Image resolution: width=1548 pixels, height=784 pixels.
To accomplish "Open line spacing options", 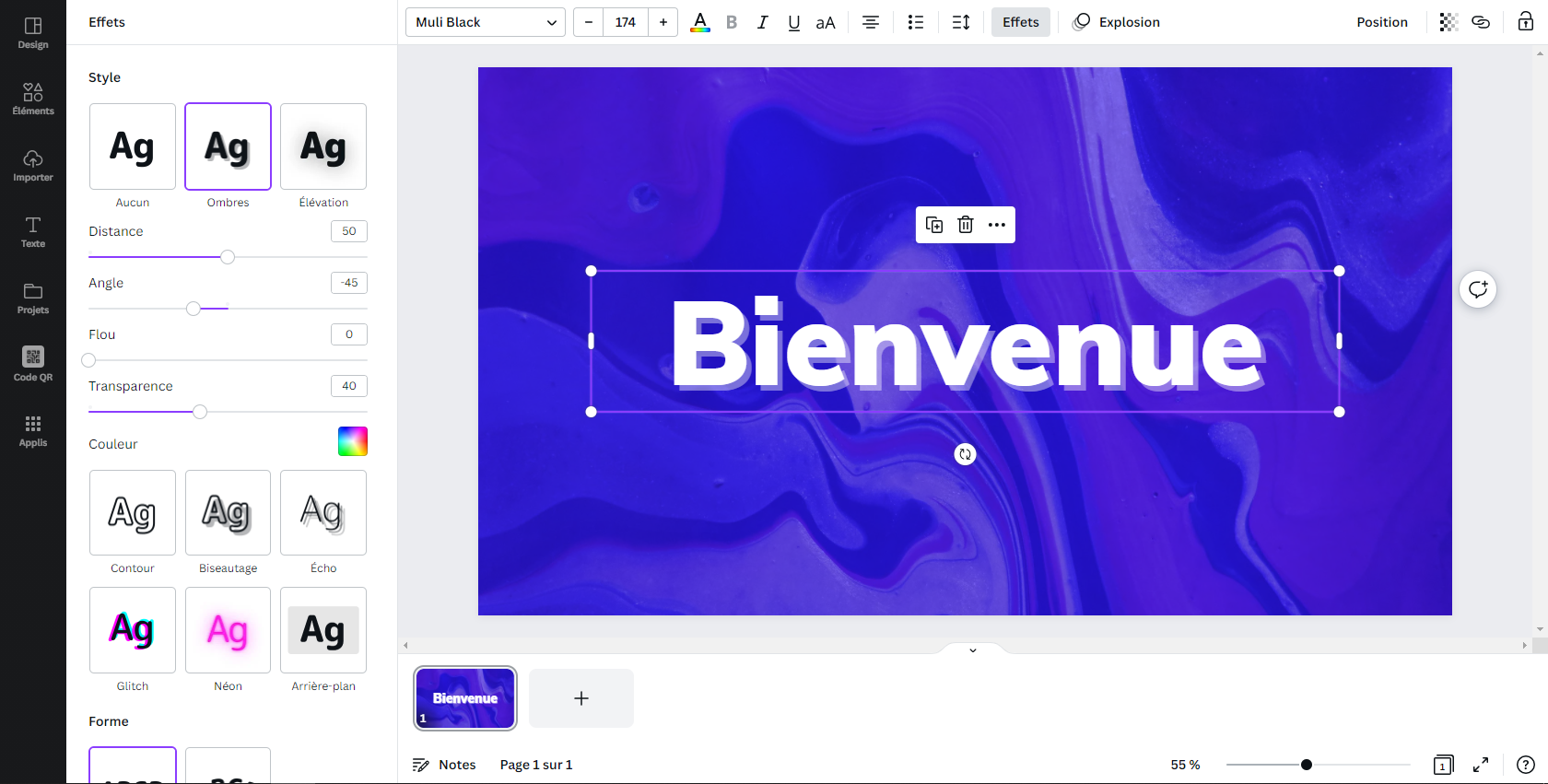I will [x=960, y=22].
